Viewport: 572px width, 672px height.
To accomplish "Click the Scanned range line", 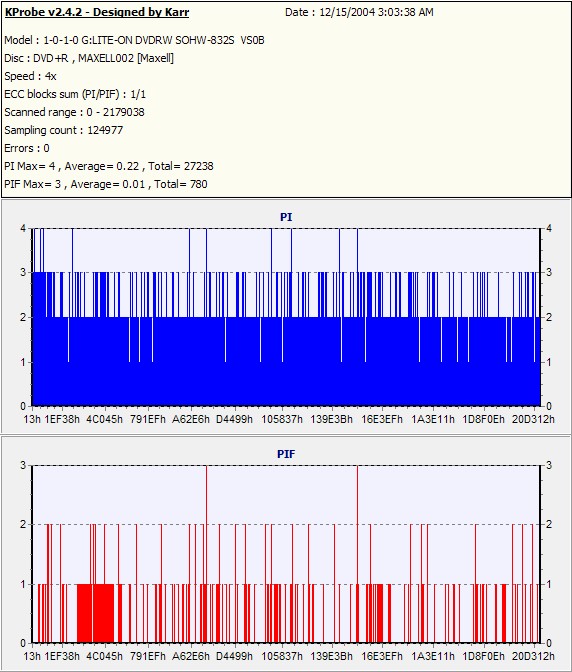I will 74,112.
